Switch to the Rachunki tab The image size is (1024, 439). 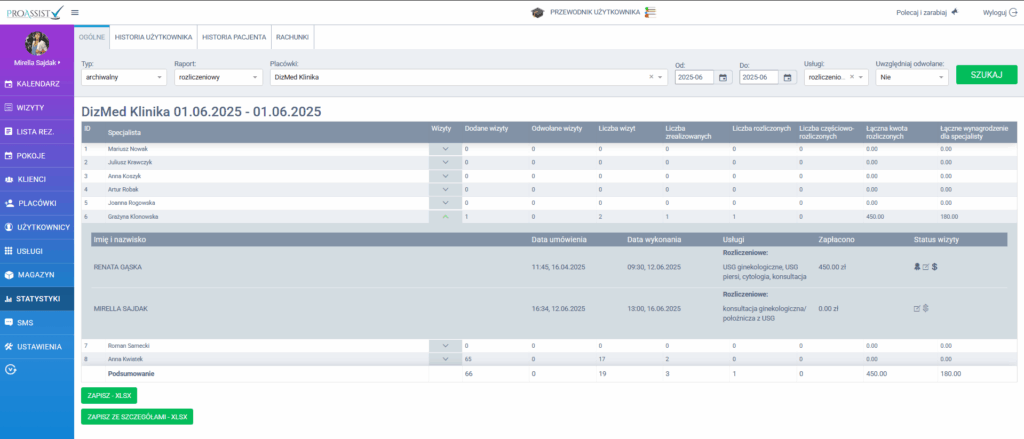point(292,37)
